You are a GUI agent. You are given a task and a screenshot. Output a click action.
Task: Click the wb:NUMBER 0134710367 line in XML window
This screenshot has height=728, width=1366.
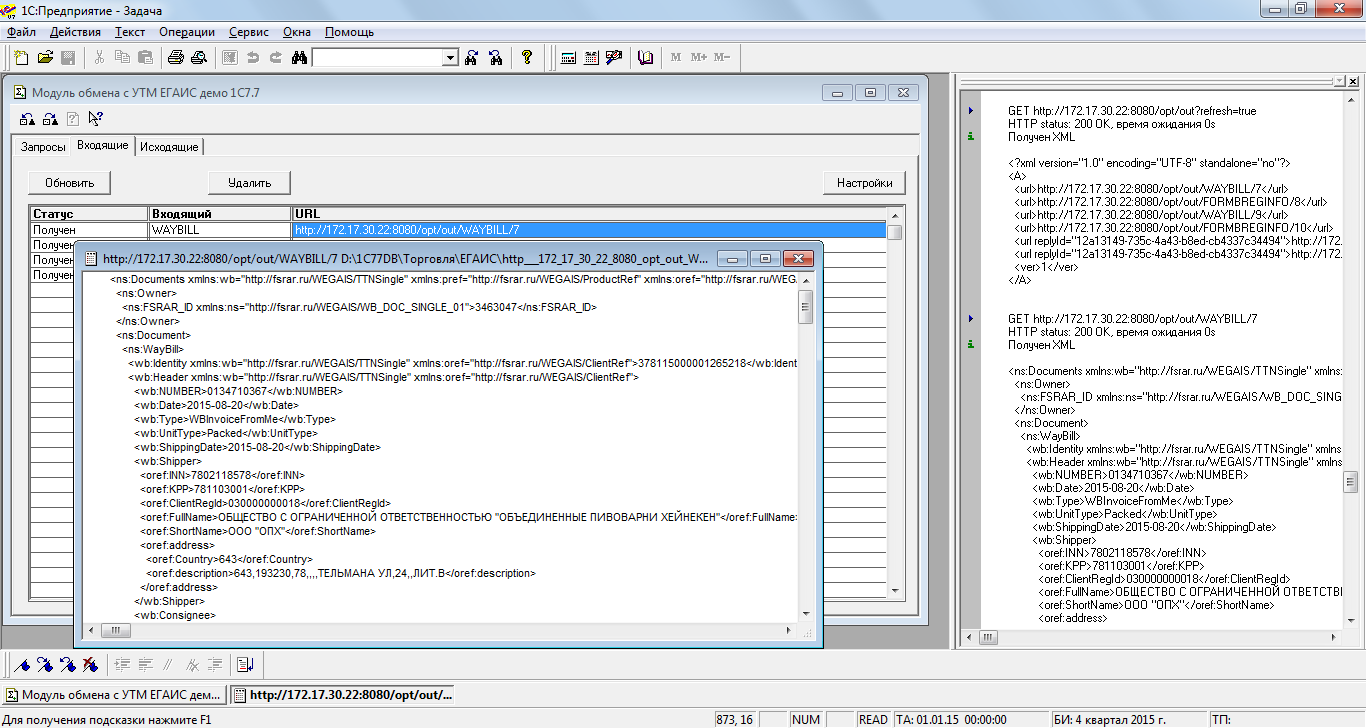point(238,391)
